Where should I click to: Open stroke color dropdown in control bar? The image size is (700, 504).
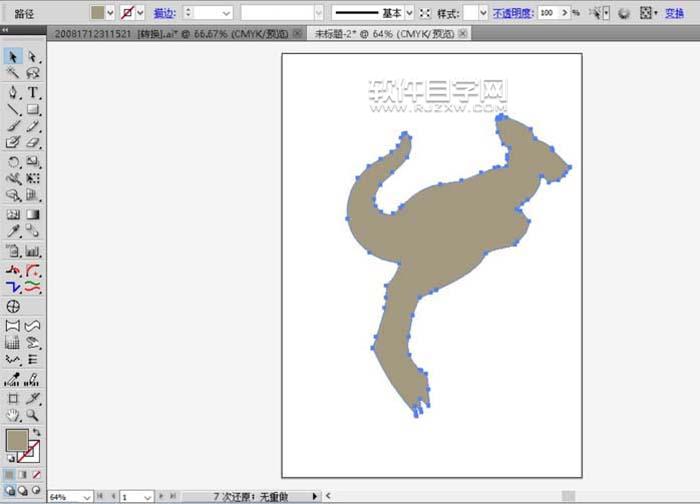click(140, 13)
